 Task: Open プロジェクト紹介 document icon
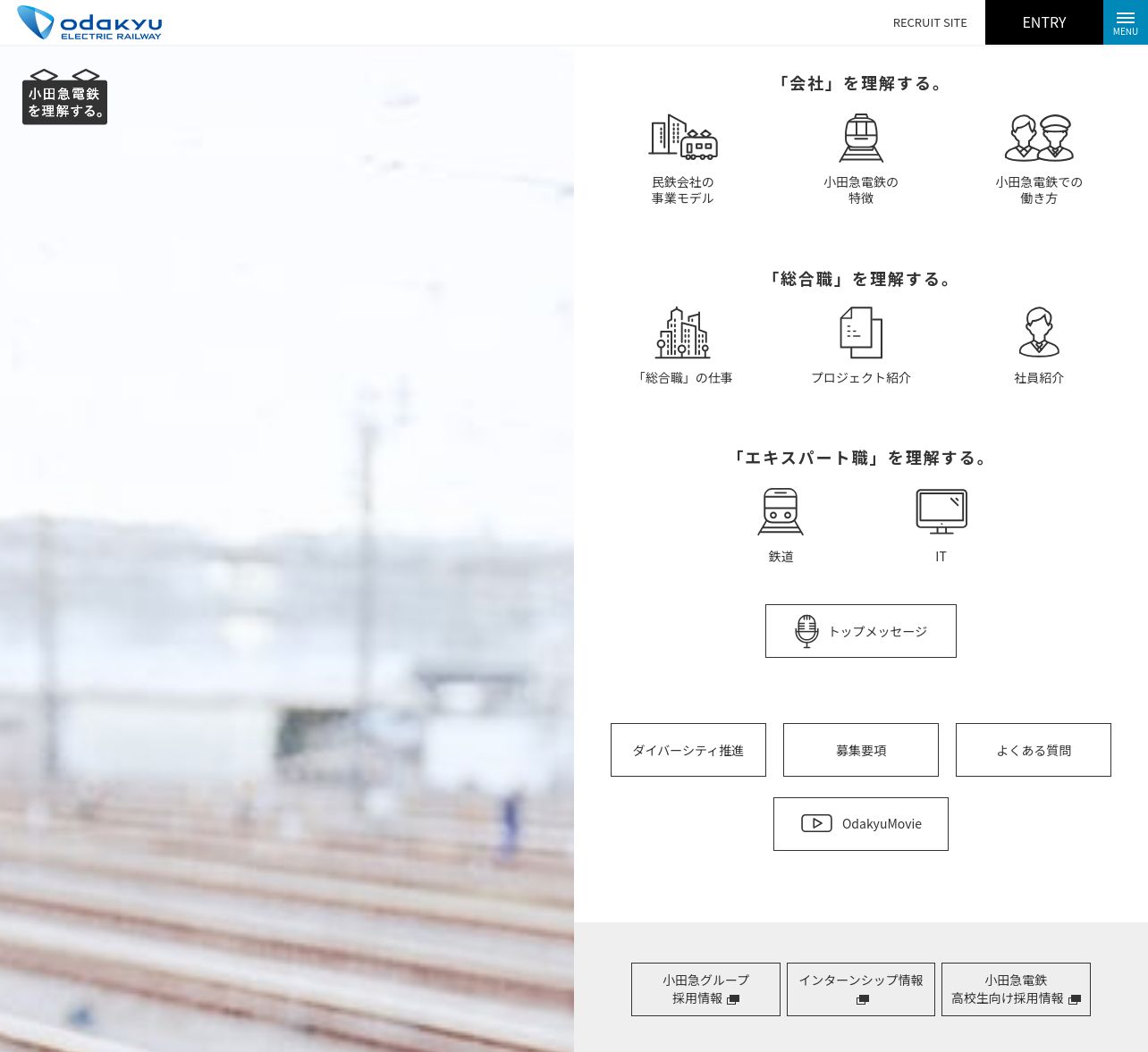pos(861,332)
